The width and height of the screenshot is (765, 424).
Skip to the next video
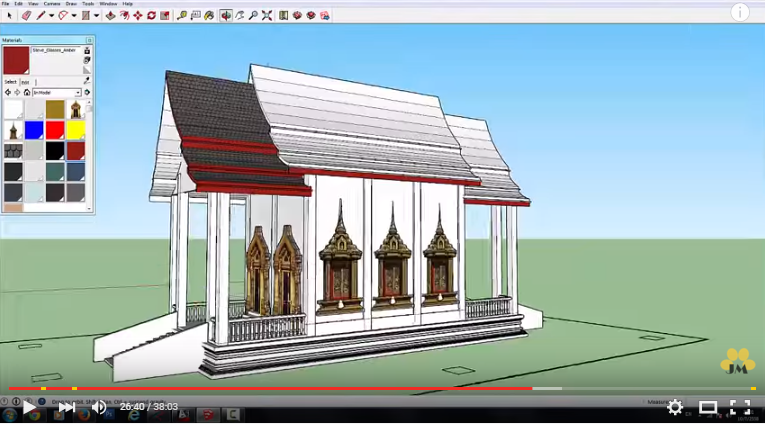pos(66,406)
